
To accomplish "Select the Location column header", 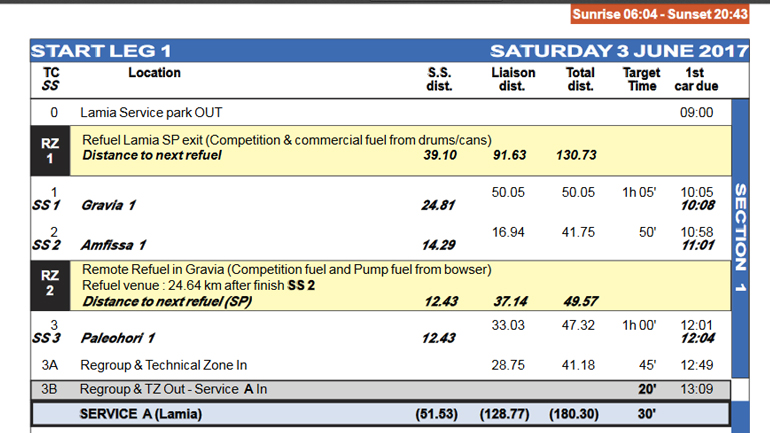I will point(154,73).
